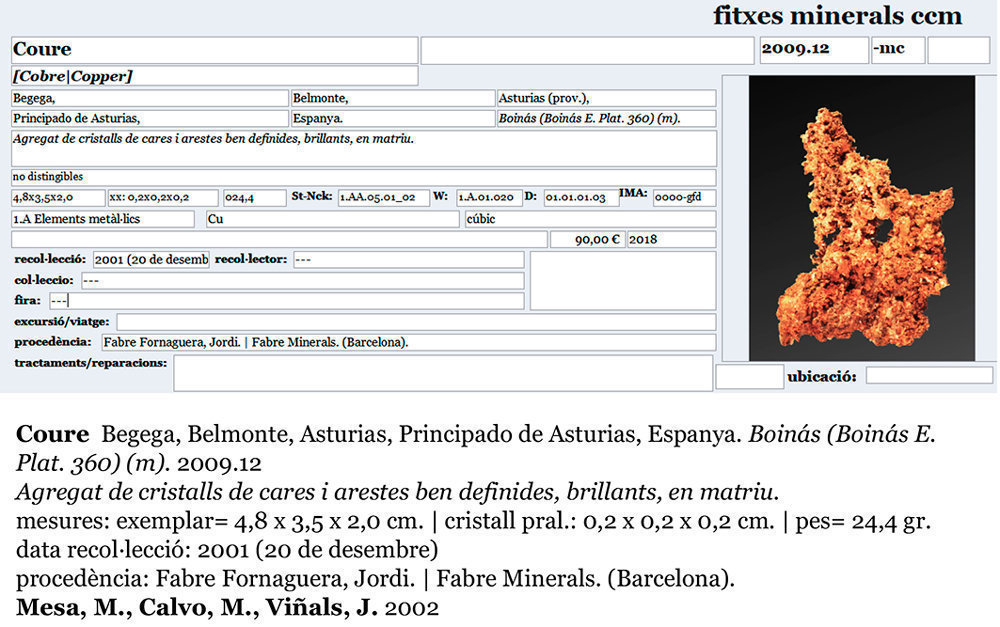Select the IMA field 0000-gfd
The image size is (1000, 627).
(x=684, y=198)
